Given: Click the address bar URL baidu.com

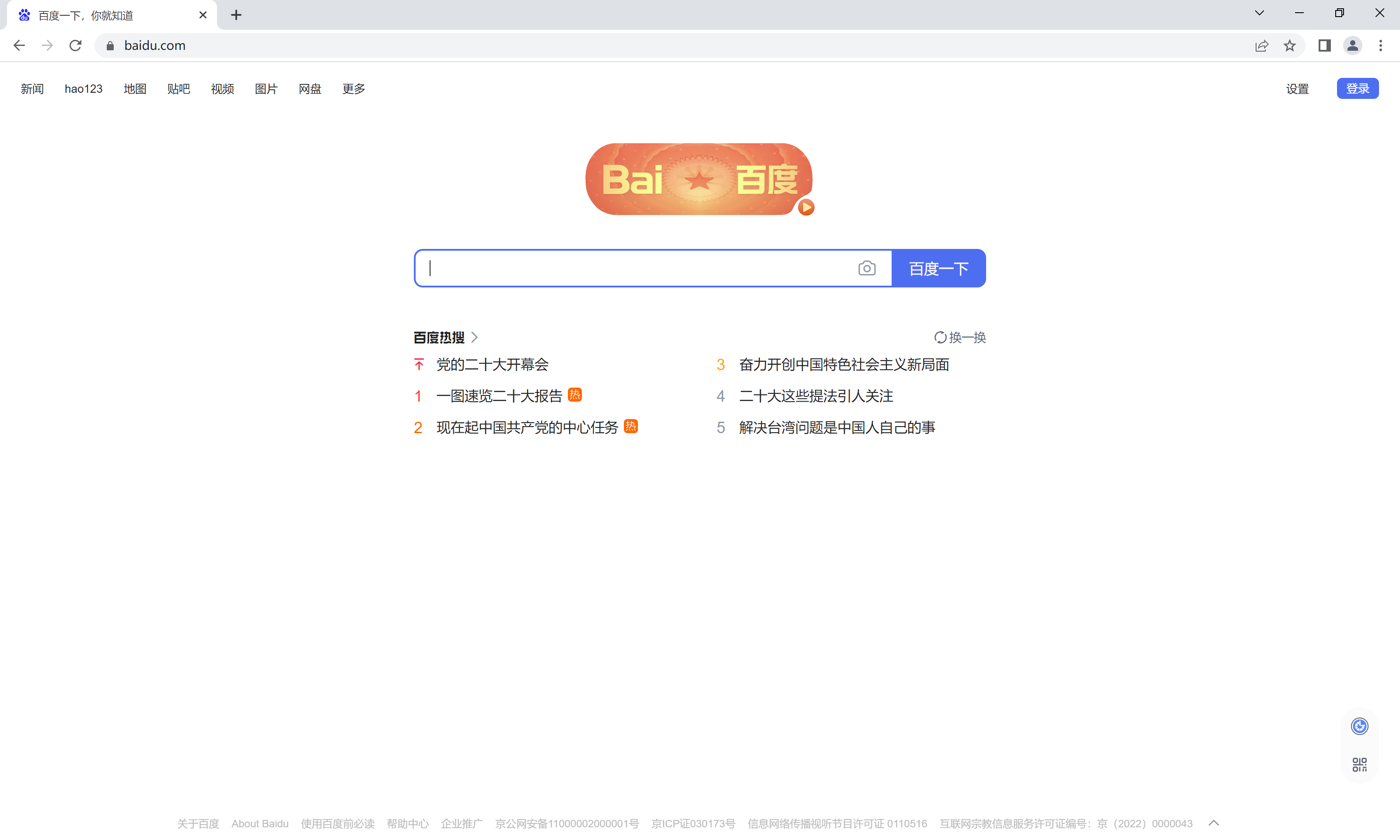Looking at the screenshot, I should 155,45.
